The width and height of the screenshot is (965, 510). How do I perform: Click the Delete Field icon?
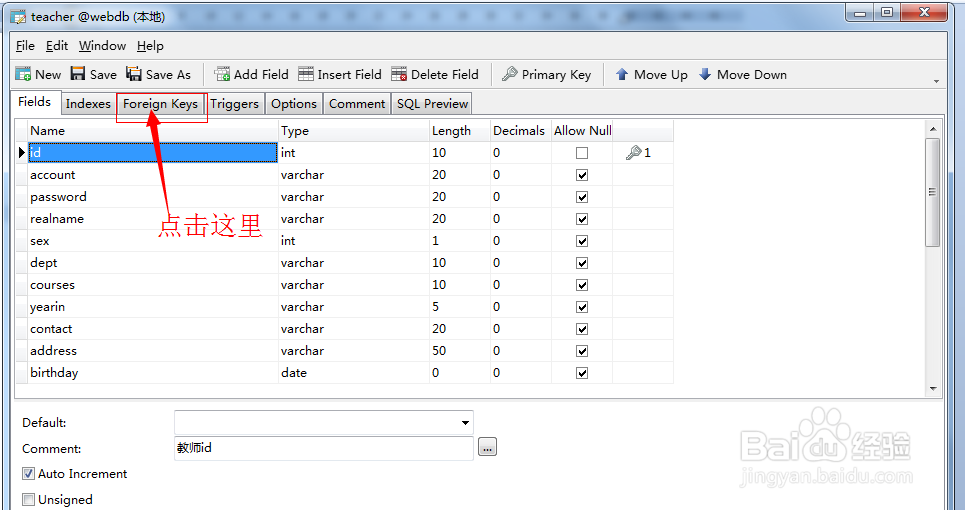tap(399, 74)
